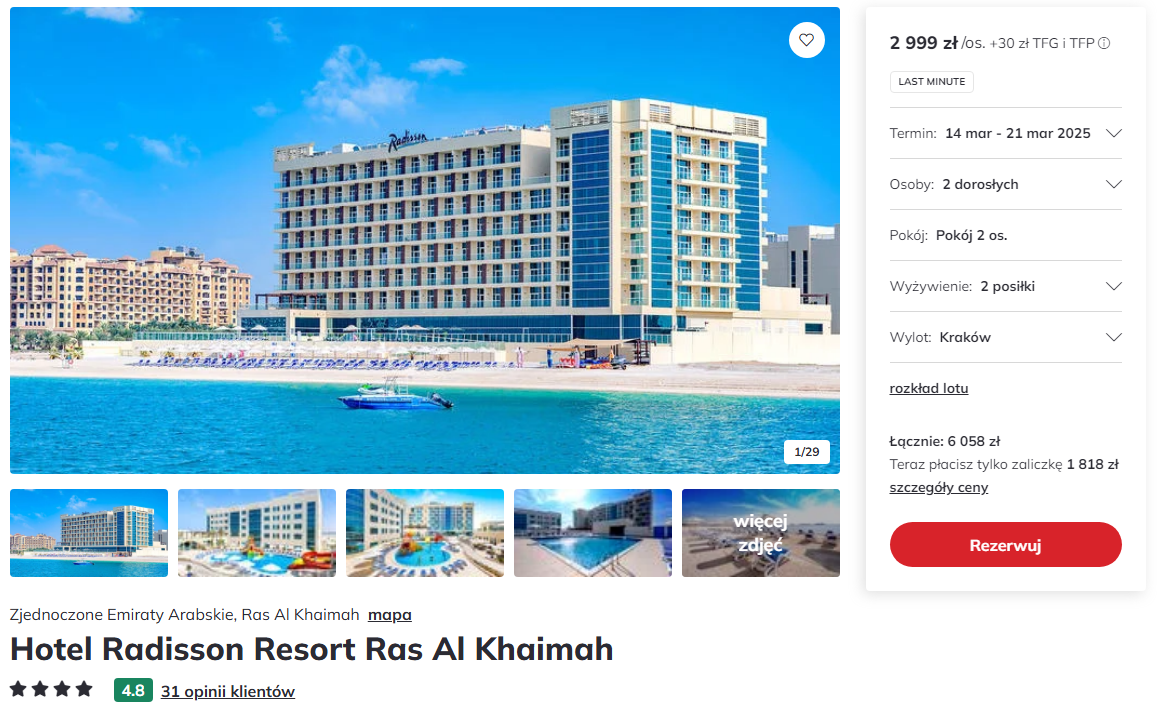Viewport: 1157px width, 711px height.
Task: Expand the Wyżywienie meals dropdown
Action: coord(1005,286)
